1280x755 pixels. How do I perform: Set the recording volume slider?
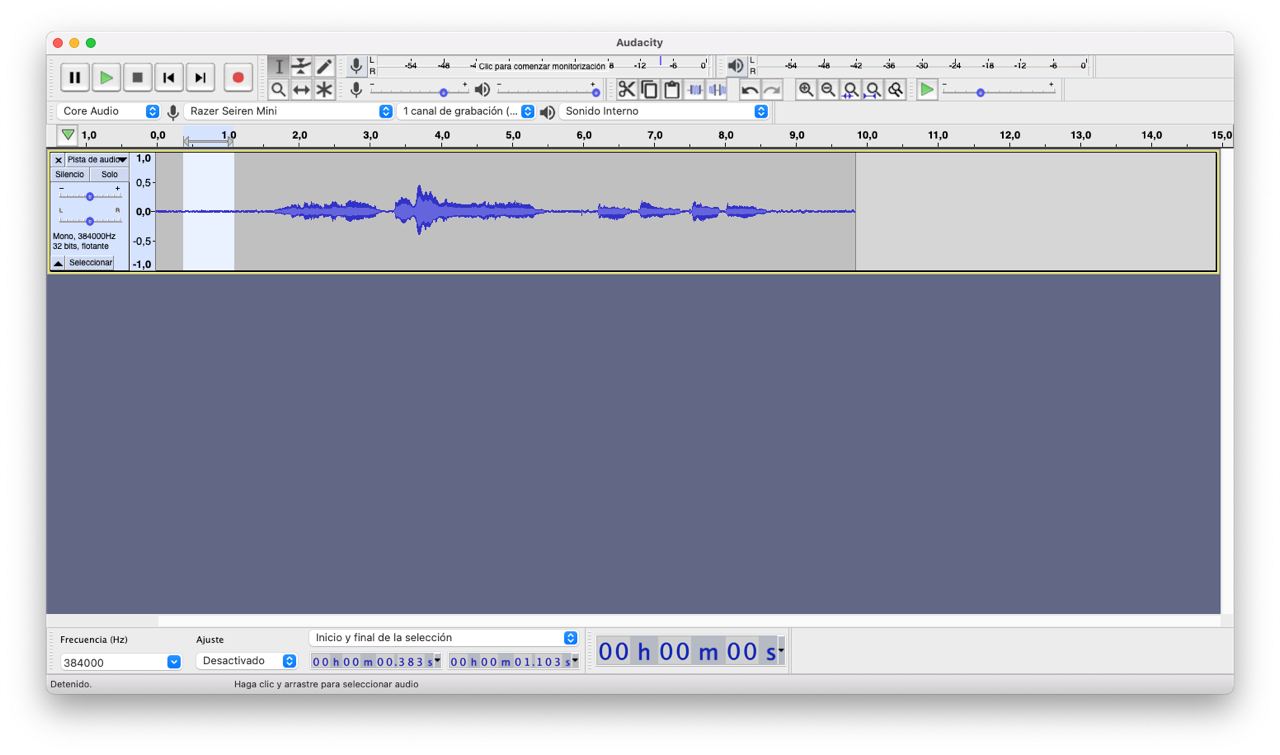(x=417, y=90)
